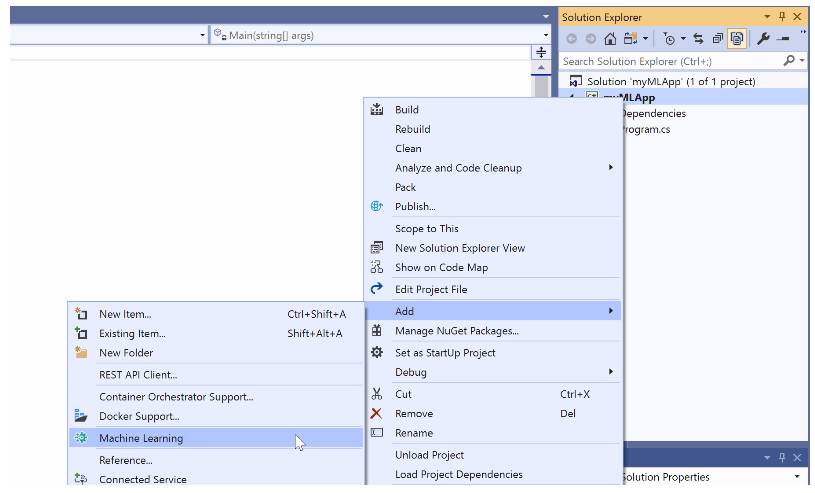Screen dimensions: 815x493
Task: Open the Solution Properties dropdown arrow
Action: point(797,476)
